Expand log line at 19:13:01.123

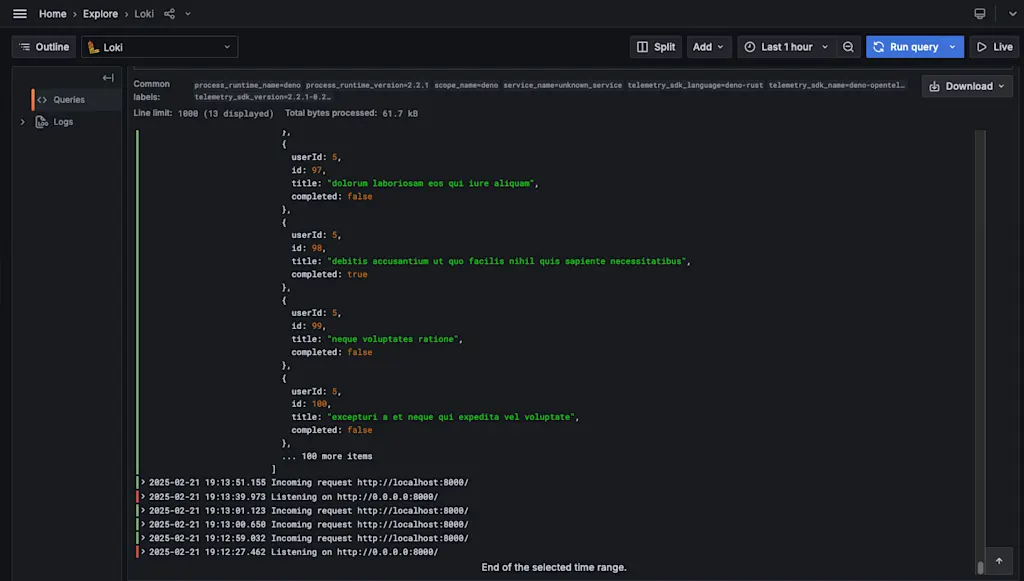point(143,510)
